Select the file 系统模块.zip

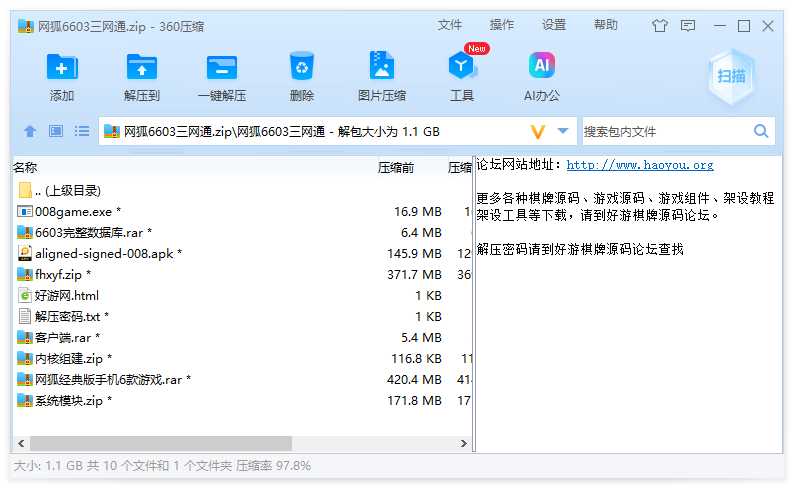(x=242, y=400)
